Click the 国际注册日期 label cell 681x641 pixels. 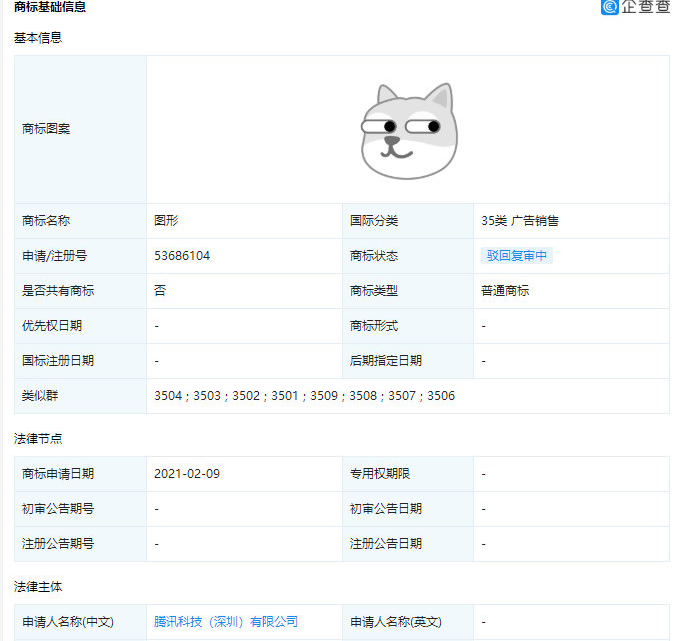click(80, 361)
